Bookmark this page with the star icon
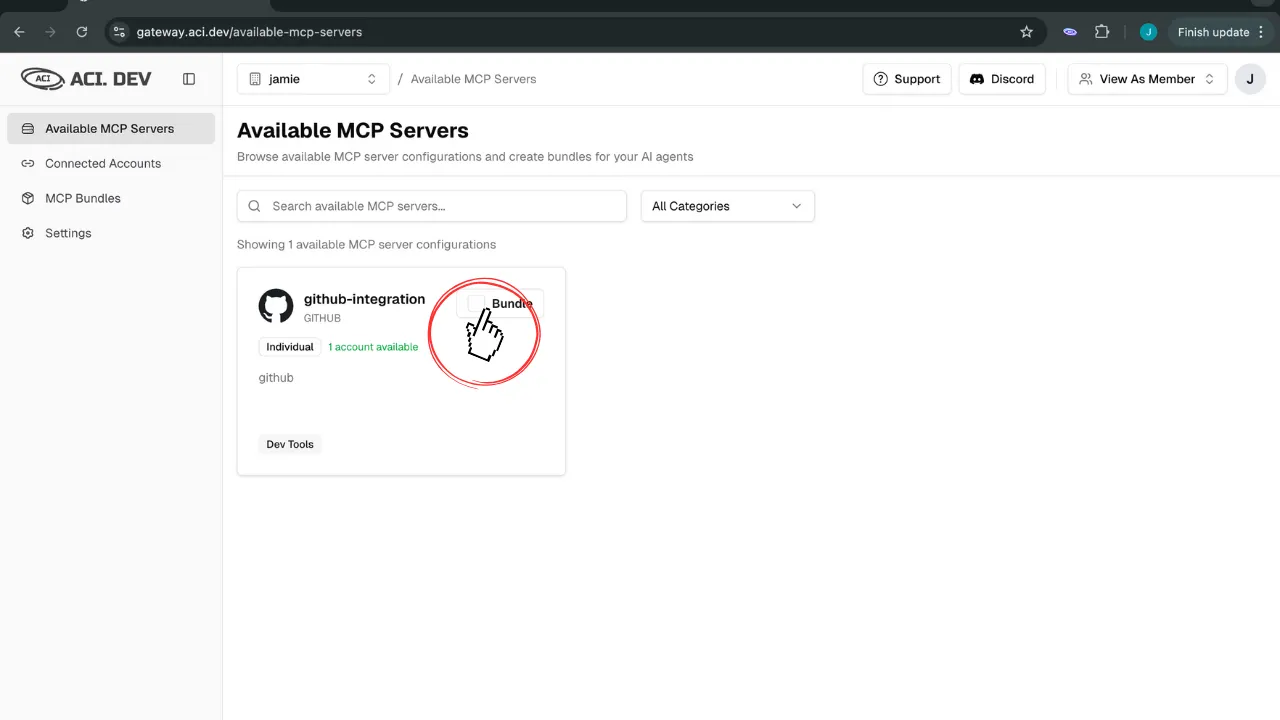 pyautogui.click(x=1026, y=32)
